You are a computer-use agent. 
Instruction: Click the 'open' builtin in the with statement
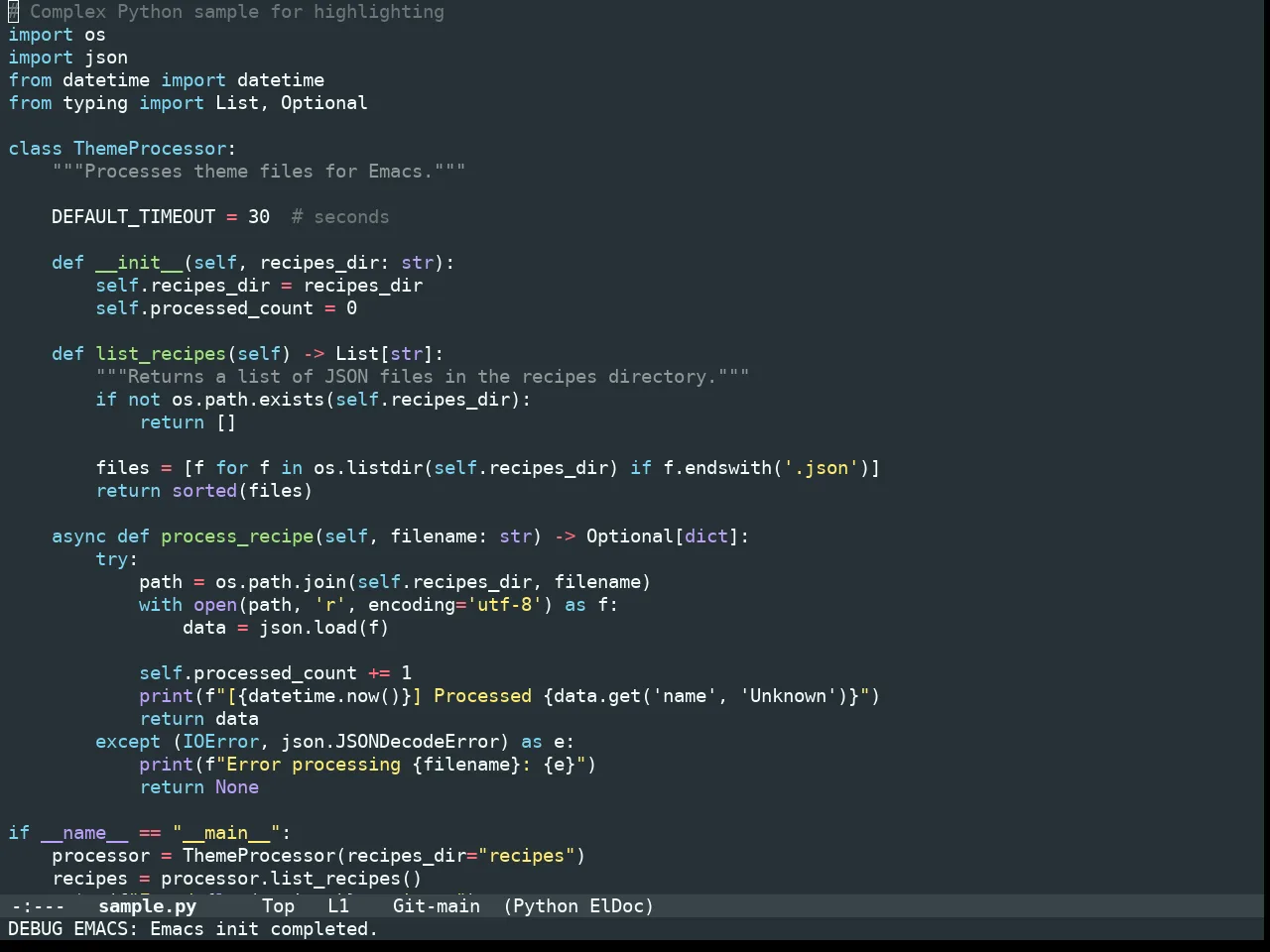click(x=215, y=605)
